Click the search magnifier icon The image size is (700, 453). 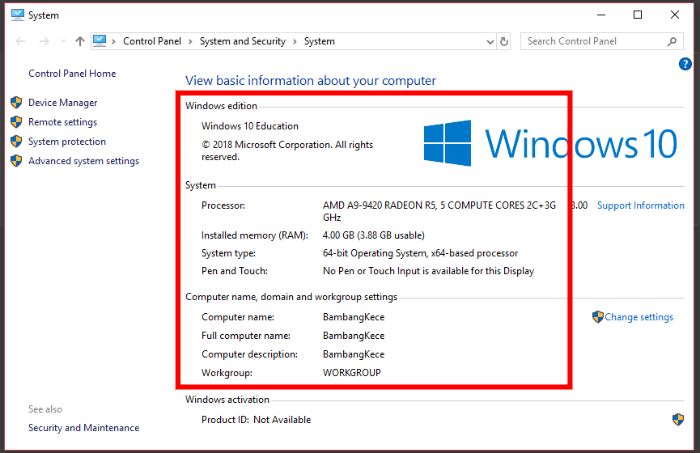coord(672,42)
